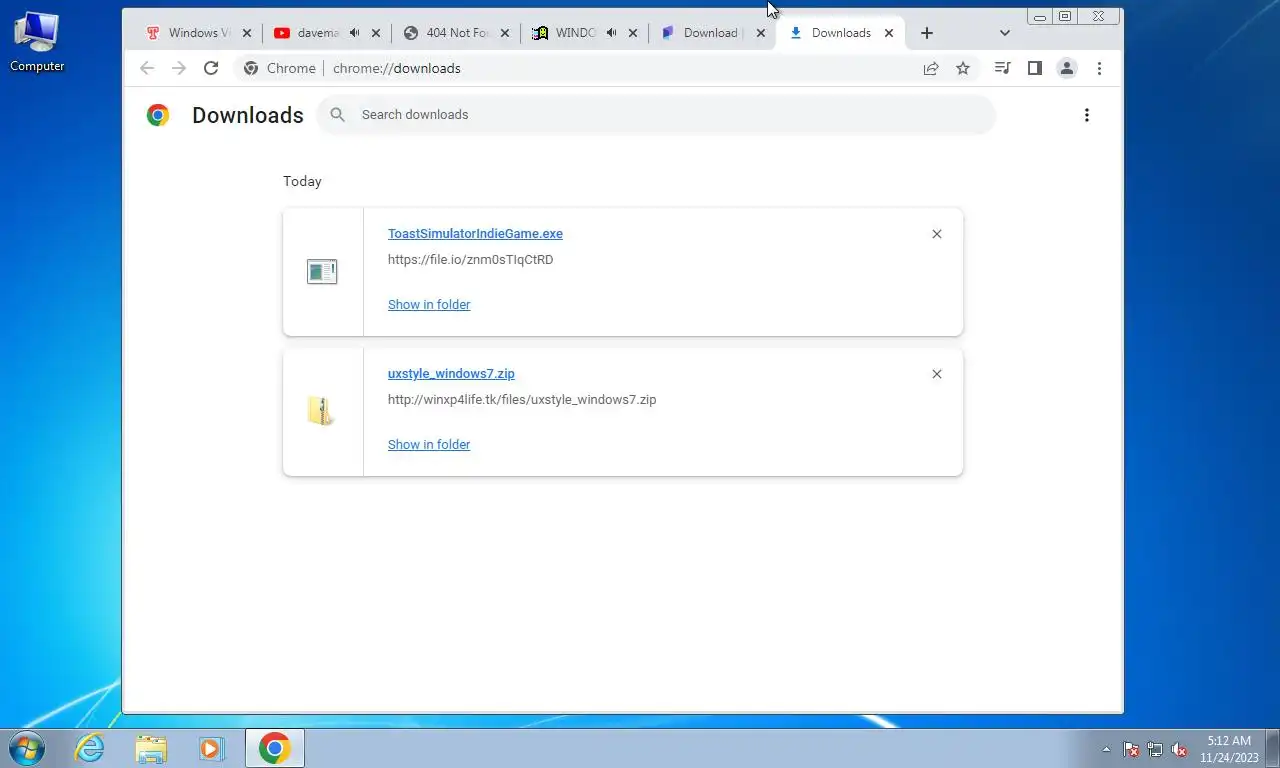Show ToastSimulatorIndieGame.exe in folder
This screenshot has height=768, width=1280.
pos(429,305)
